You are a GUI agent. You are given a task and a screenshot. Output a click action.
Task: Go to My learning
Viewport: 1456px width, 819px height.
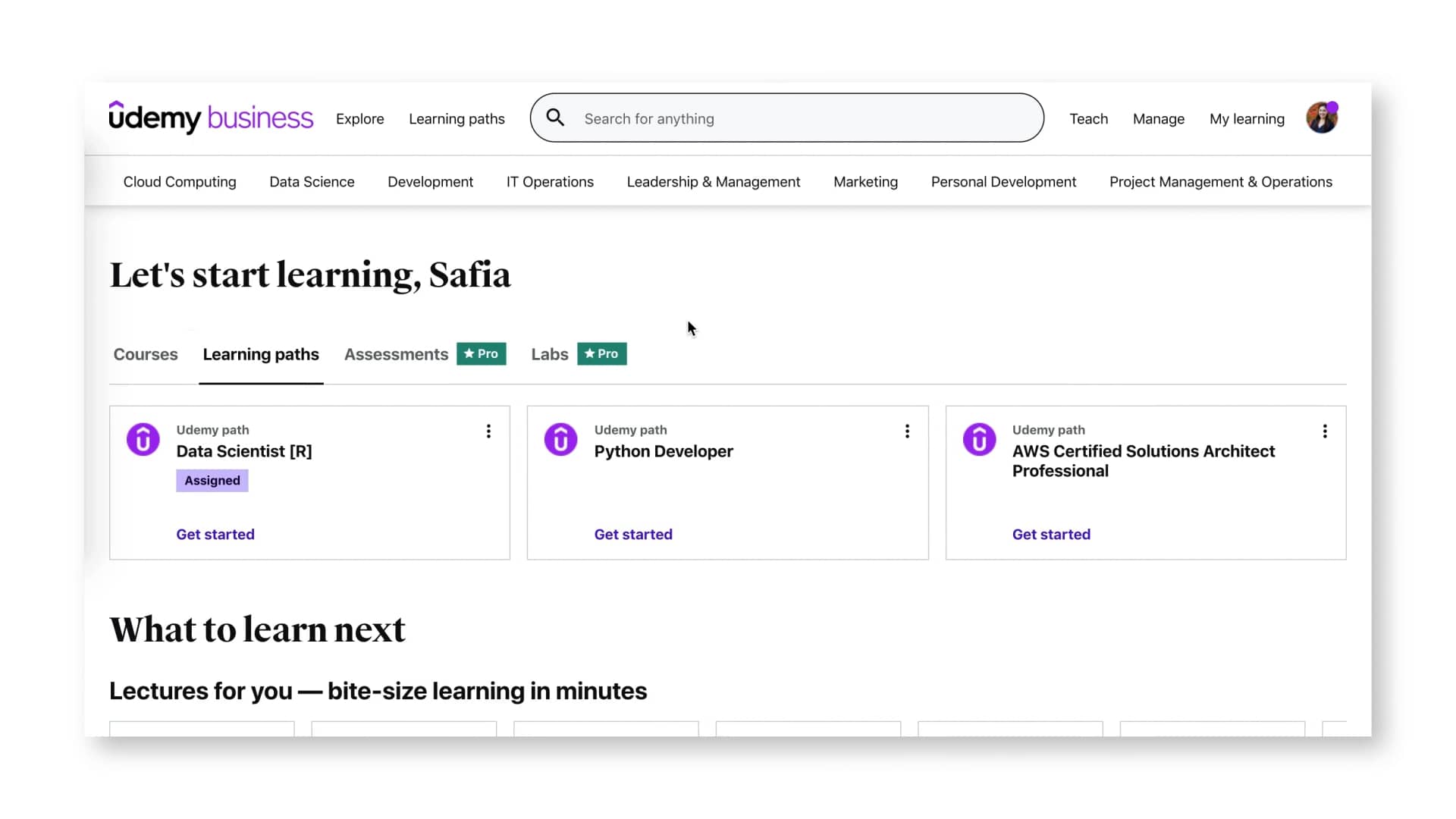coord(1247,119)
